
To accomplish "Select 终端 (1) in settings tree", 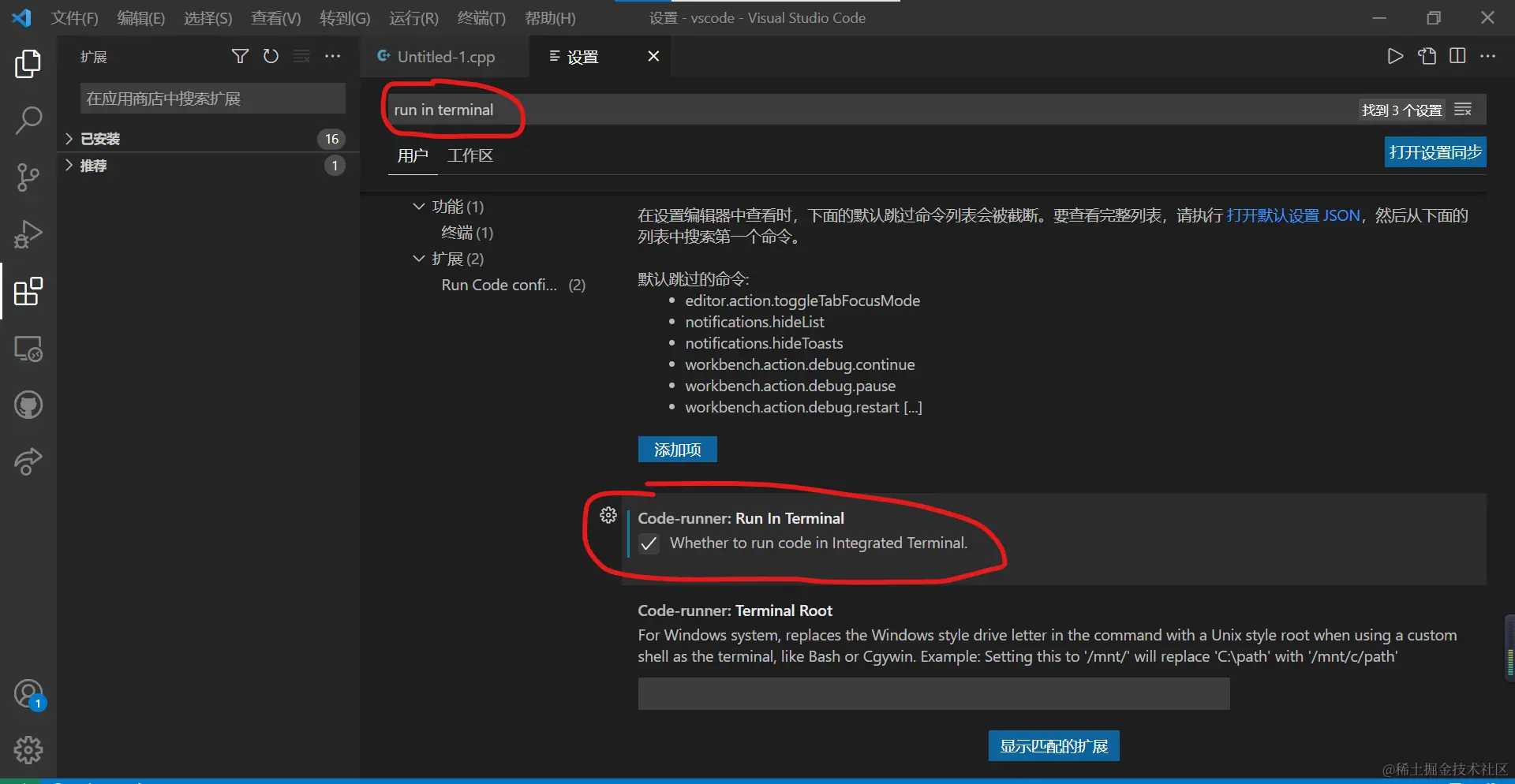I will (467, 233).
